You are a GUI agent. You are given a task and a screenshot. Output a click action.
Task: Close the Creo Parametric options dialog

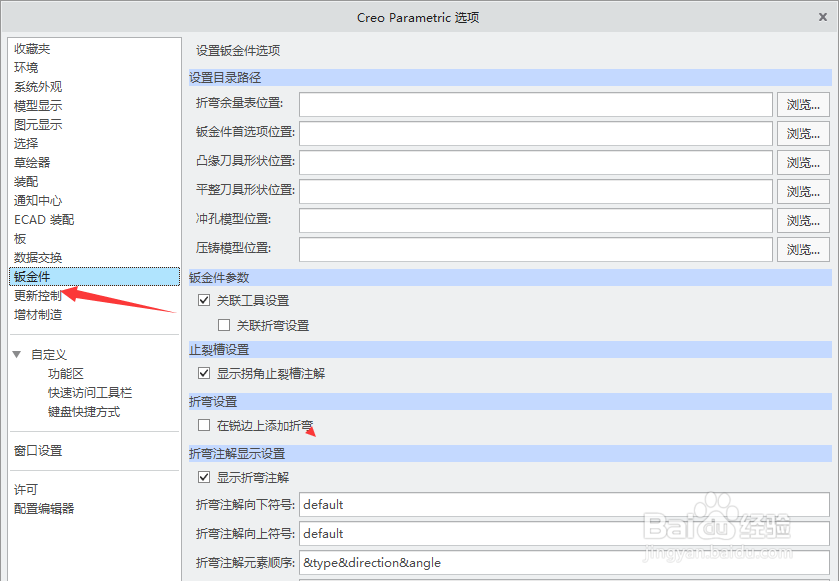coord(822,17)
